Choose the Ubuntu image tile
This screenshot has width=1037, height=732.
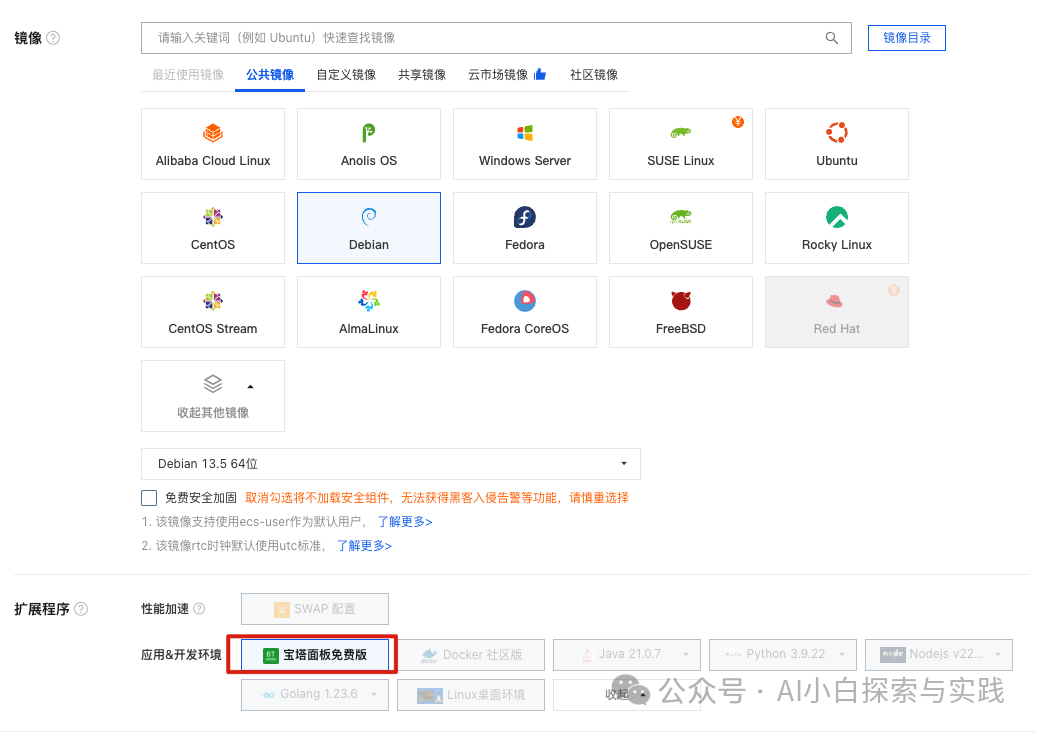[837, 144]
